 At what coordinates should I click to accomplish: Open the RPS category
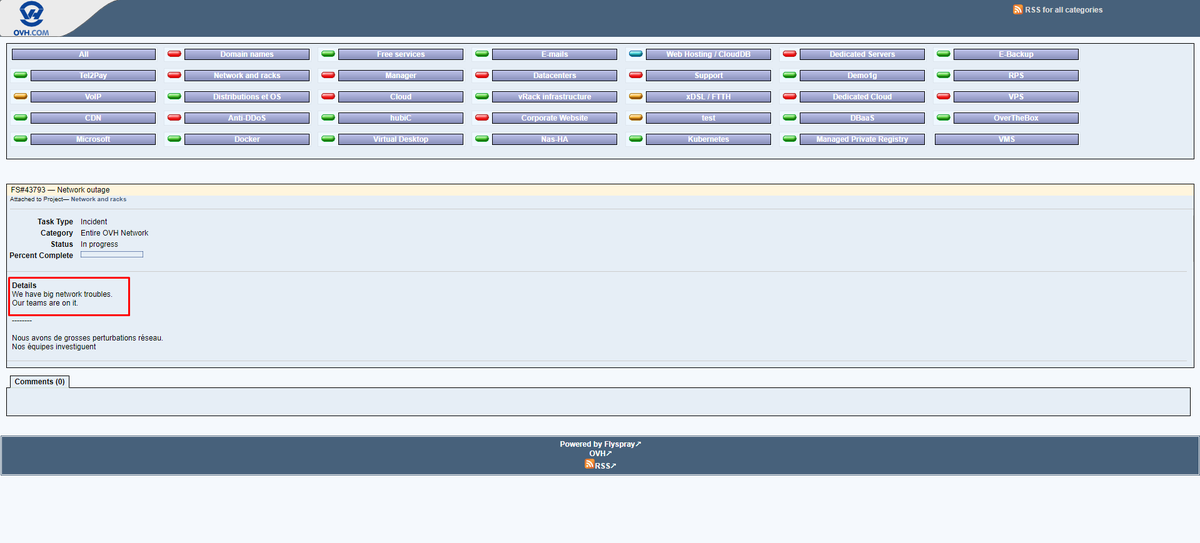tap(1017, 75)
